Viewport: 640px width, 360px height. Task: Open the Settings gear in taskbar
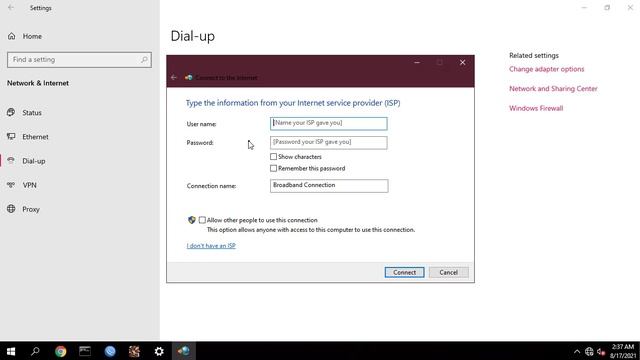coord(159,351)
